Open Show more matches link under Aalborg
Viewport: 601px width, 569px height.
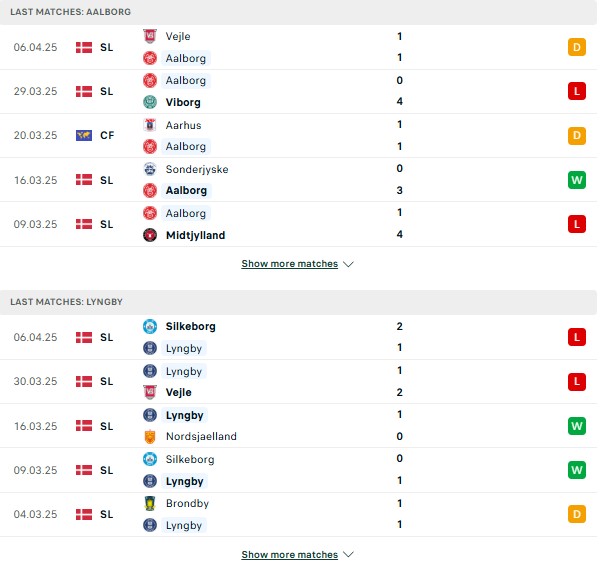pyautogui.click(x=289, y=264)
